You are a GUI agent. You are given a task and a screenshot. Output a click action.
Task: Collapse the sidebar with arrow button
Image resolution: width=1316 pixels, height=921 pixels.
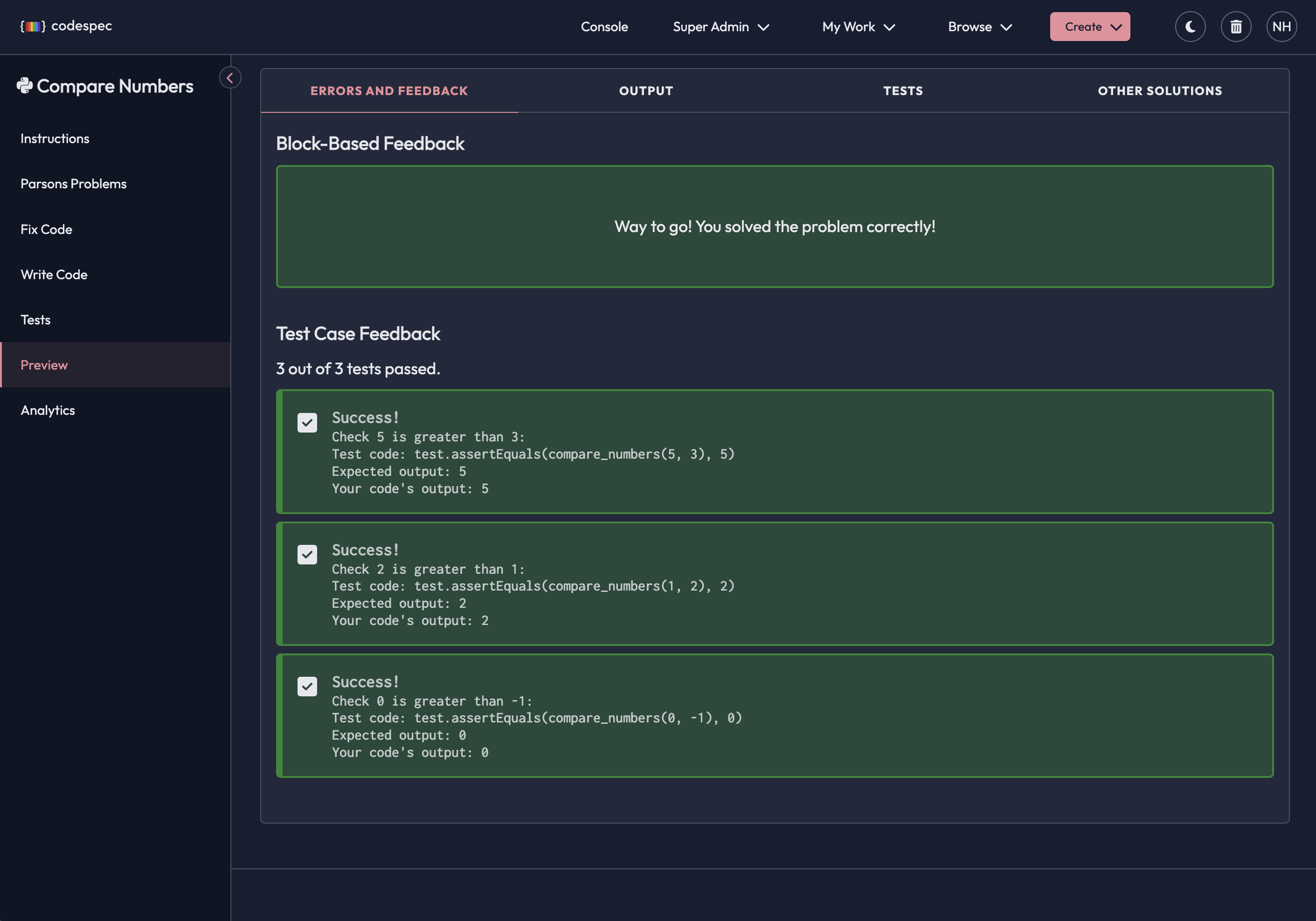[x=230, y=78]
